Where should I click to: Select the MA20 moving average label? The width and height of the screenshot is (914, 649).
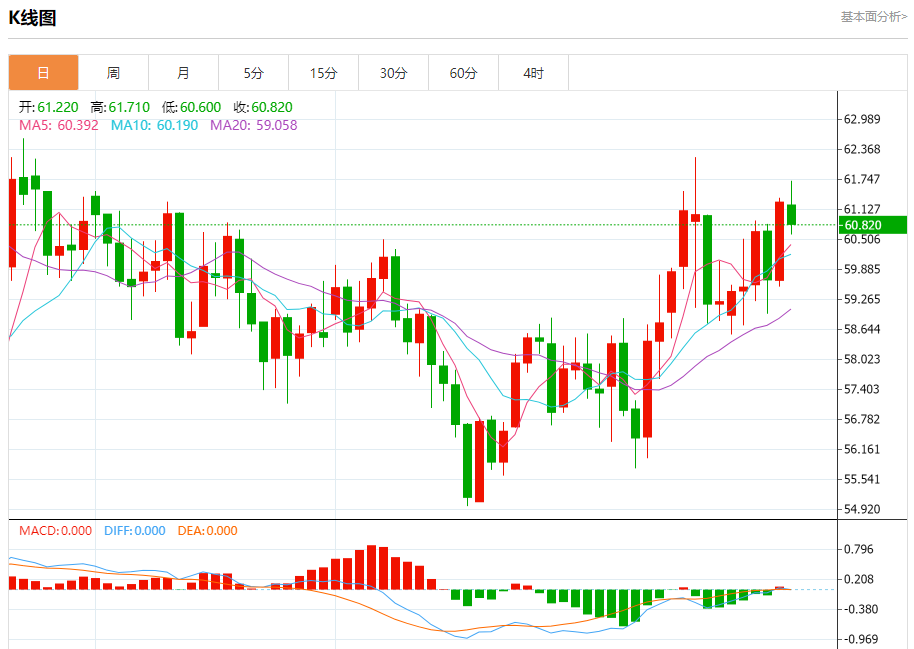click(253, 125)
